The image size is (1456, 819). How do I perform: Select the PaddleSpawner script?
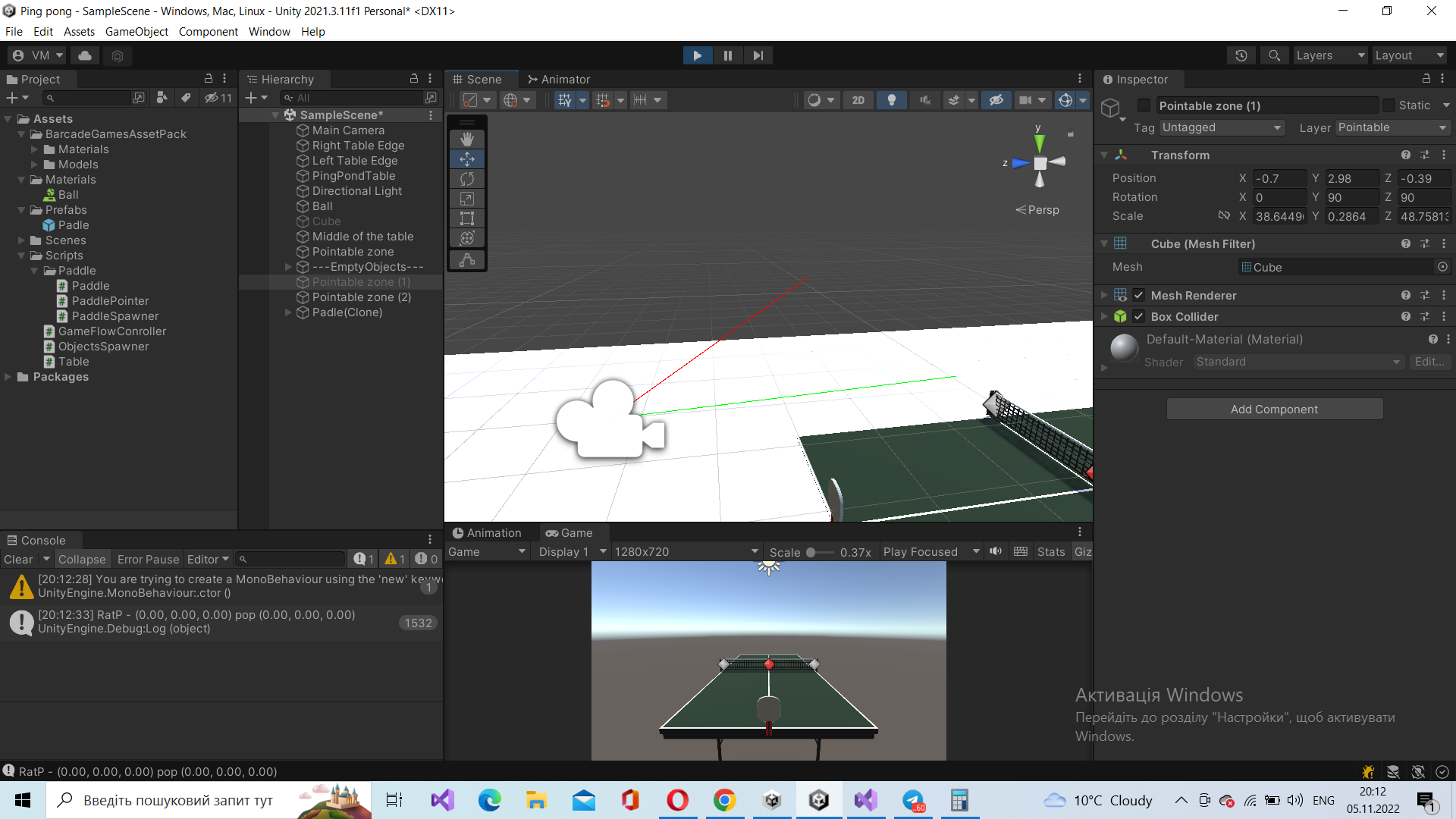tap(115, 316)
